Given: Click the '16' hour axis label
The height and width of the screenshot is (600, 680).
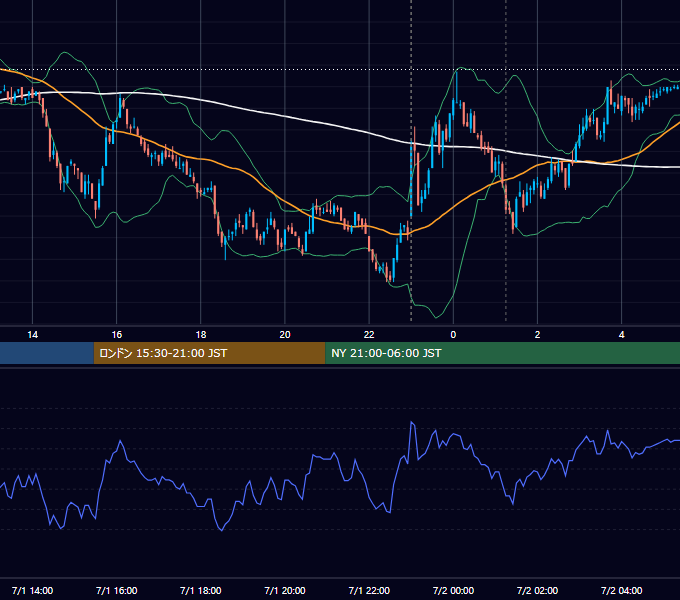Looking at the screenshot, I should 117,335.
